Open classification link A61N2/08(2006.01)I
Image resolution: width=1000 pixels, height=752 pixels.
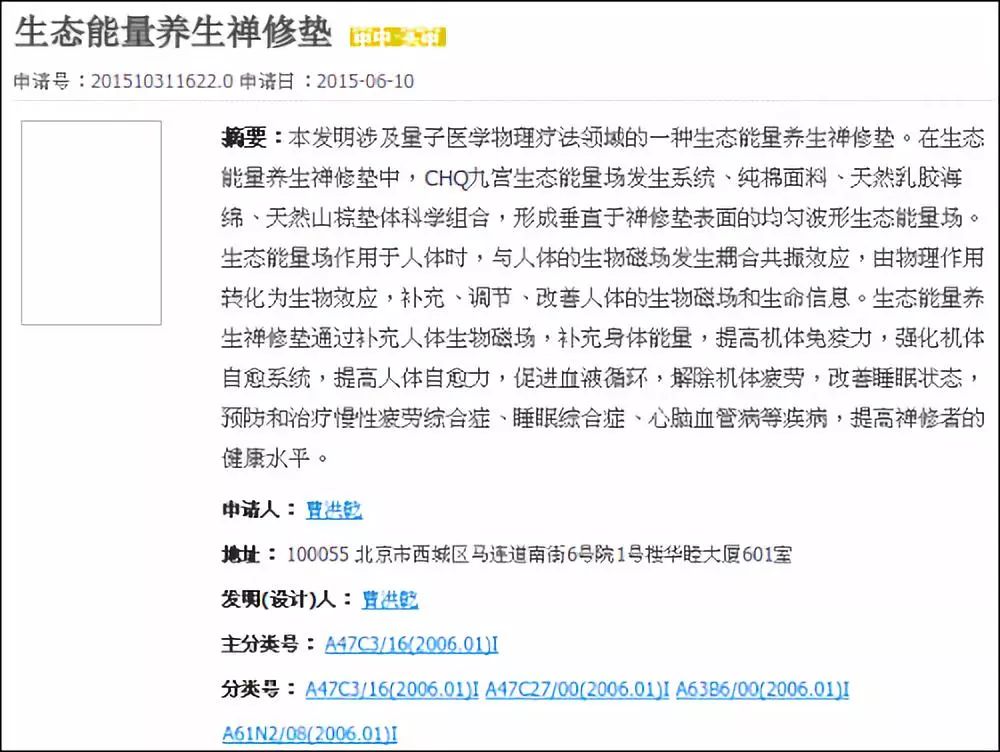pos(309,734)
